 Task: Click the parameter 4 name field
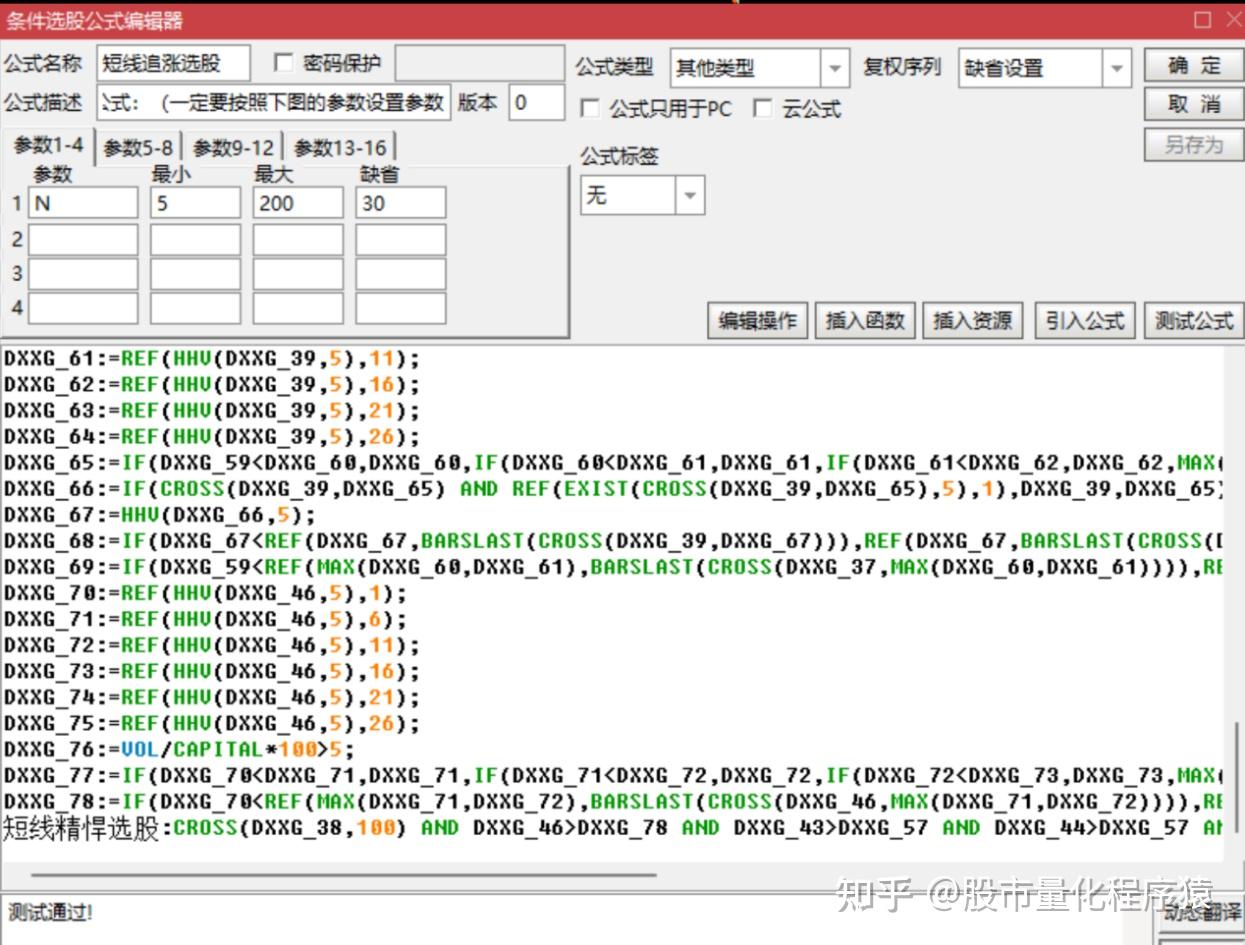[x=83, y=308]
